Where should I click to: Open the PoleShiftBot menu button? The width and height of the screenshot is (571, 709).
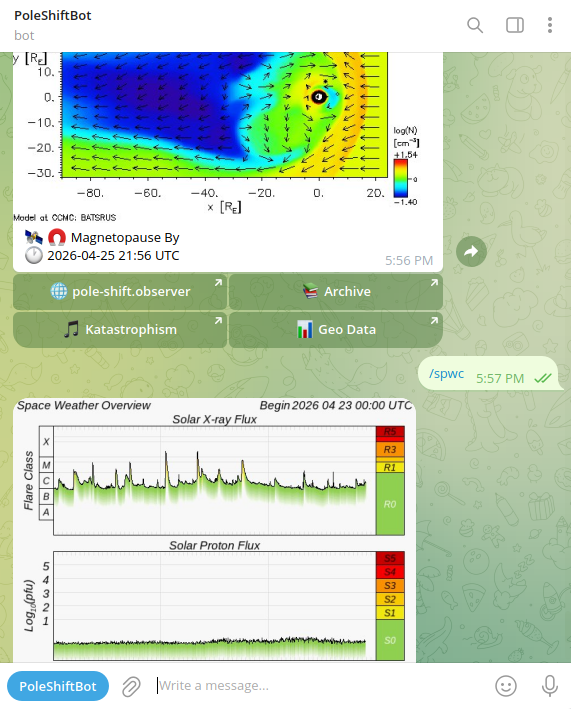click(x=58, y=686)
